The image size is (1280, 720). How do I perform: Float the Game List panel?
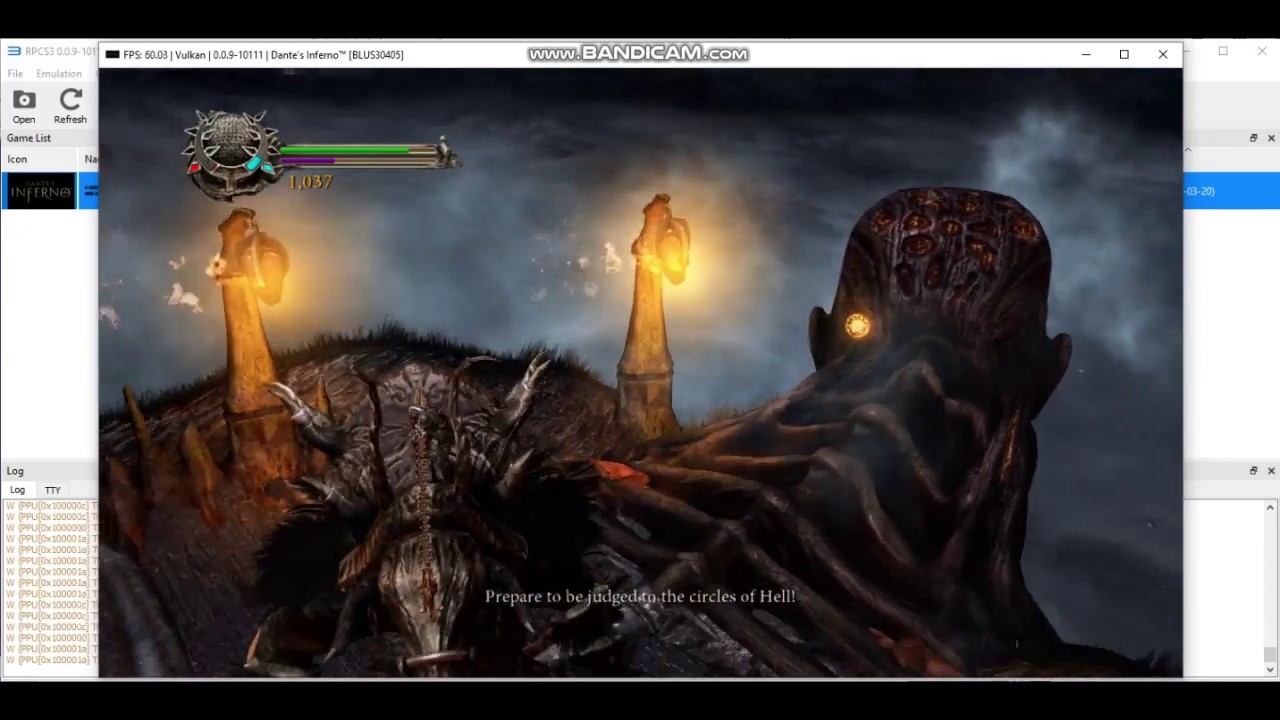tap(1253, 138)
